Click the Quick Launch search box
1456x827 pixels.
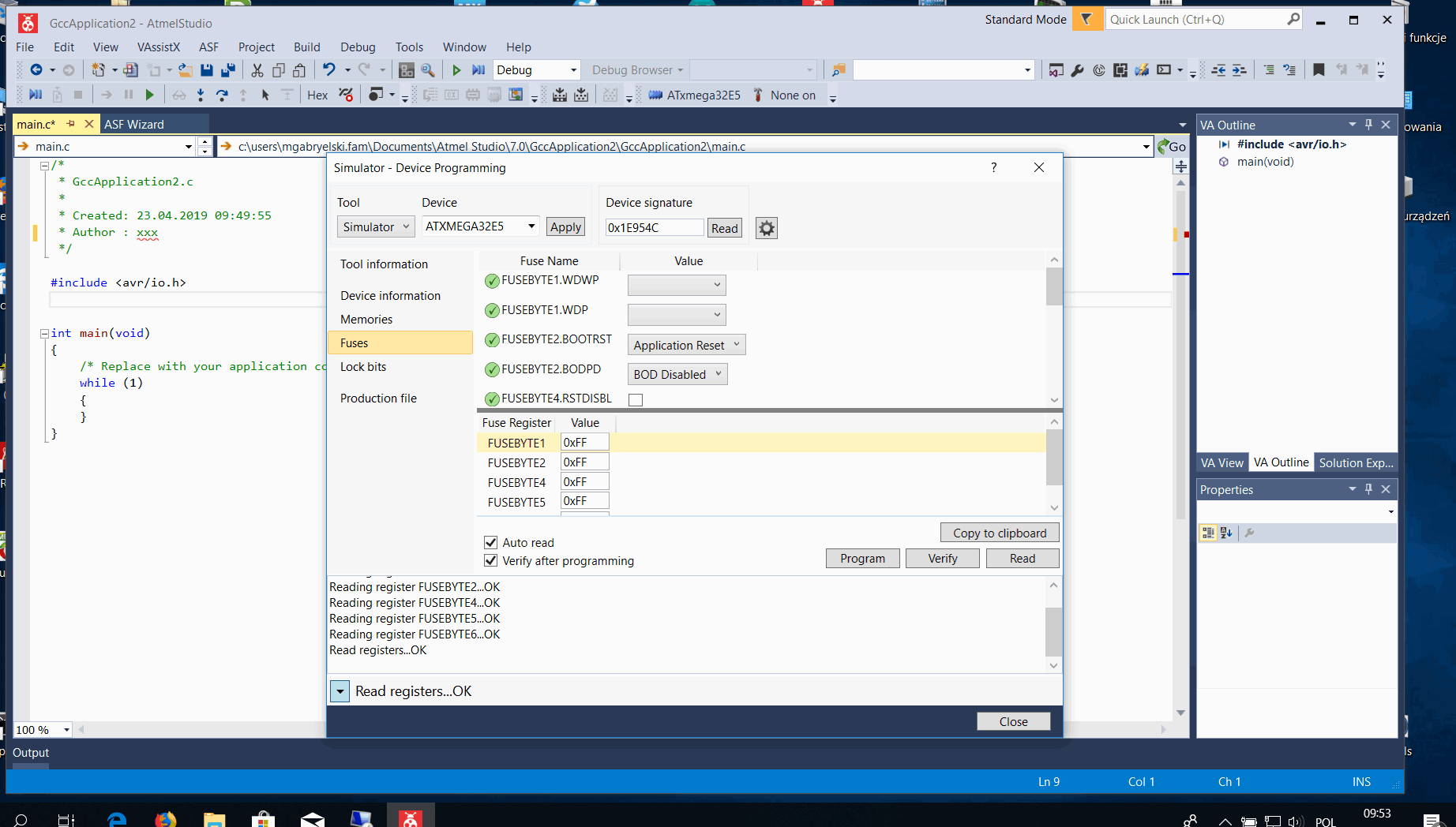[x=1204, y=20]
